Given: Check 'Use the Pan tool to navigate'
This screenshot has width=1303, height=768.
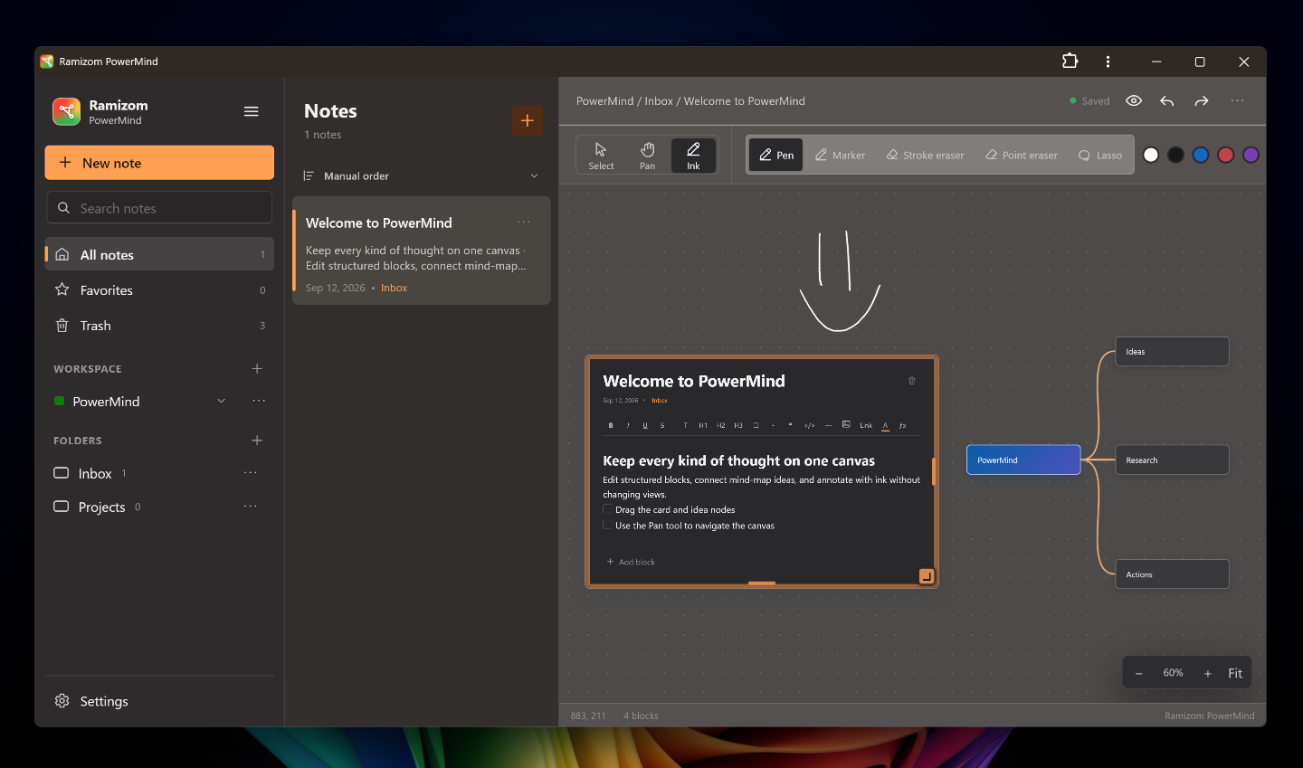Looking at the screenshot, I should point(607,525).
